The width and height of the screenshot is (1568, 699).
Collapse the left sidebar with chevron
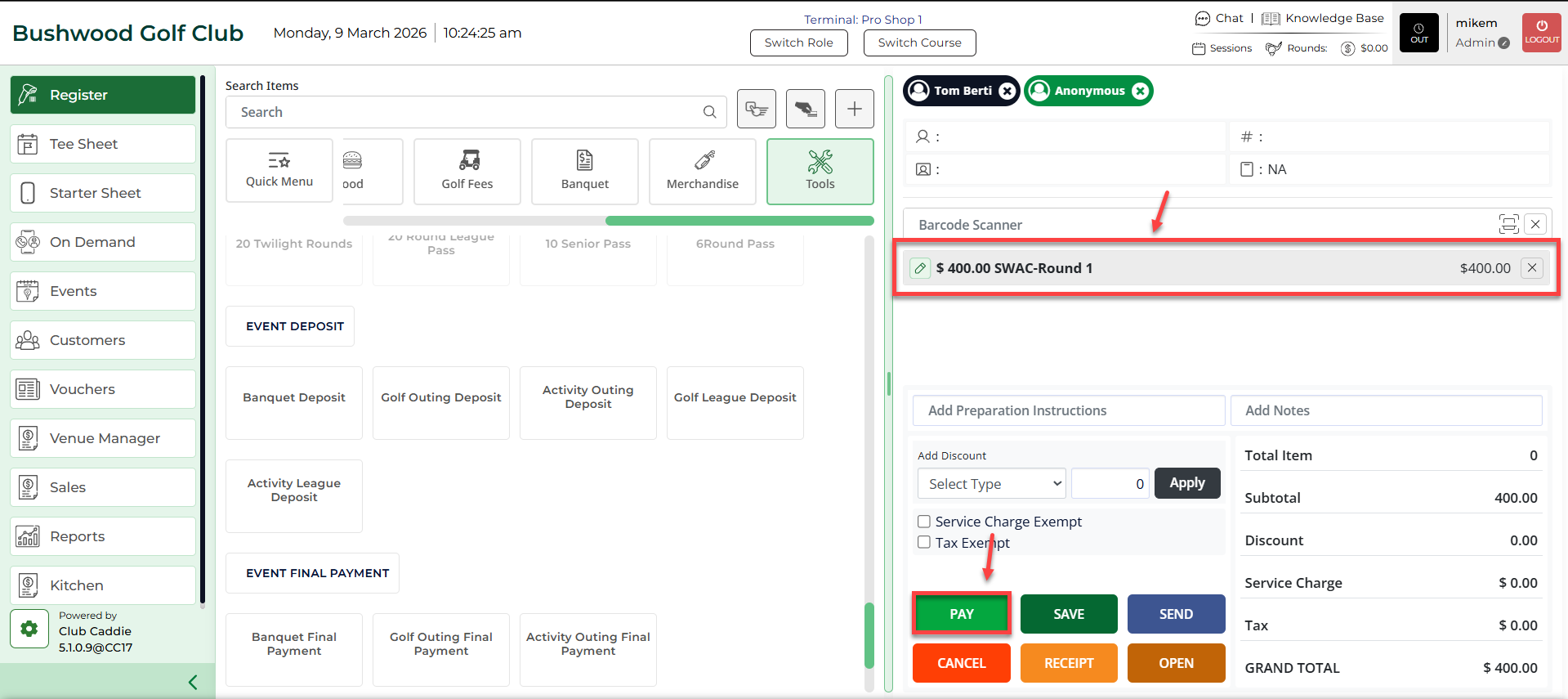tap(193, 682)
